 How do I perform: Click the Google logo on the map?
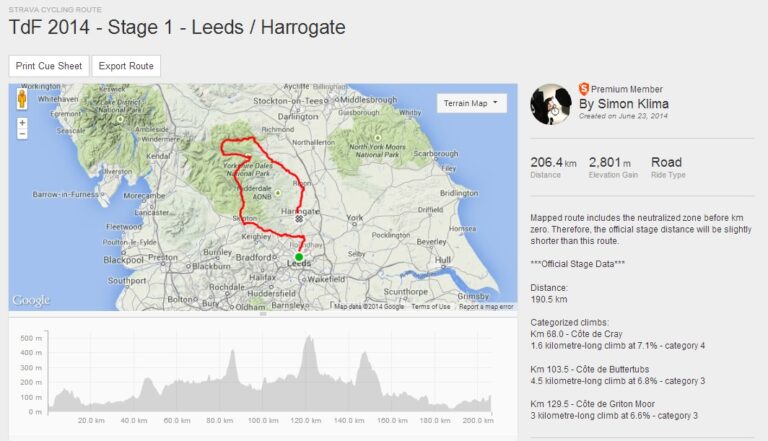[30, 301]
